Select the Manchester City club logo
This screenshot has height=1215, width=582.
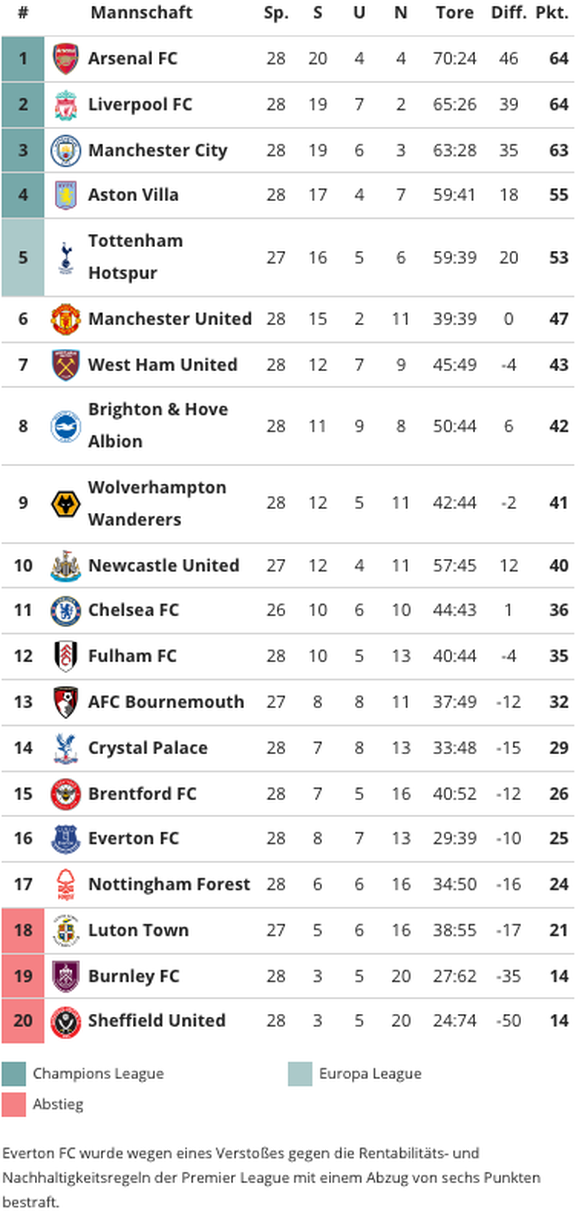(x=65, y=151)
